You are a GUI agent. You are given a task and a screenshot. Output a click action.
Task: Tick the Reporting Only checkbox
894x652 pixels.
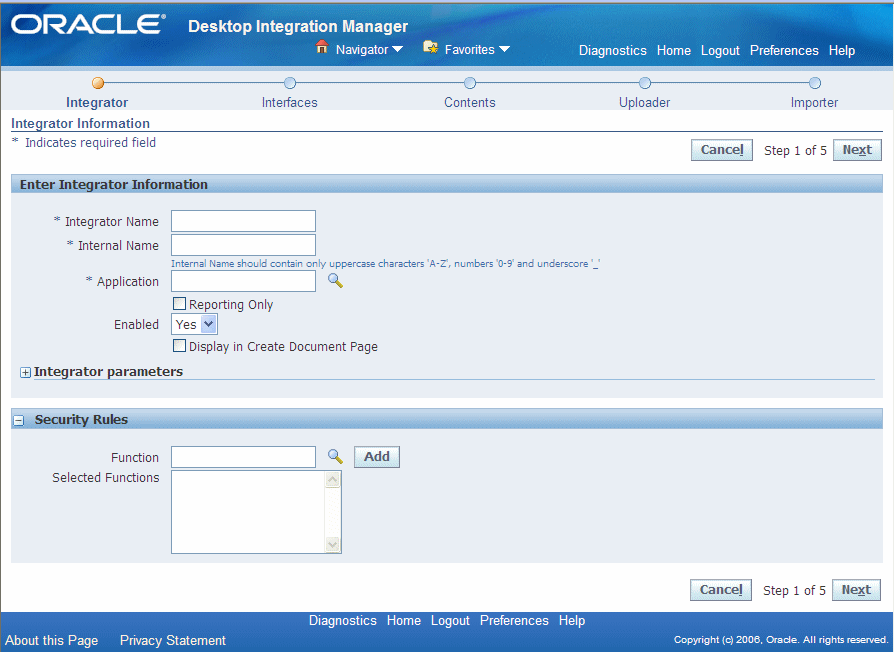(x=180, y=304)
